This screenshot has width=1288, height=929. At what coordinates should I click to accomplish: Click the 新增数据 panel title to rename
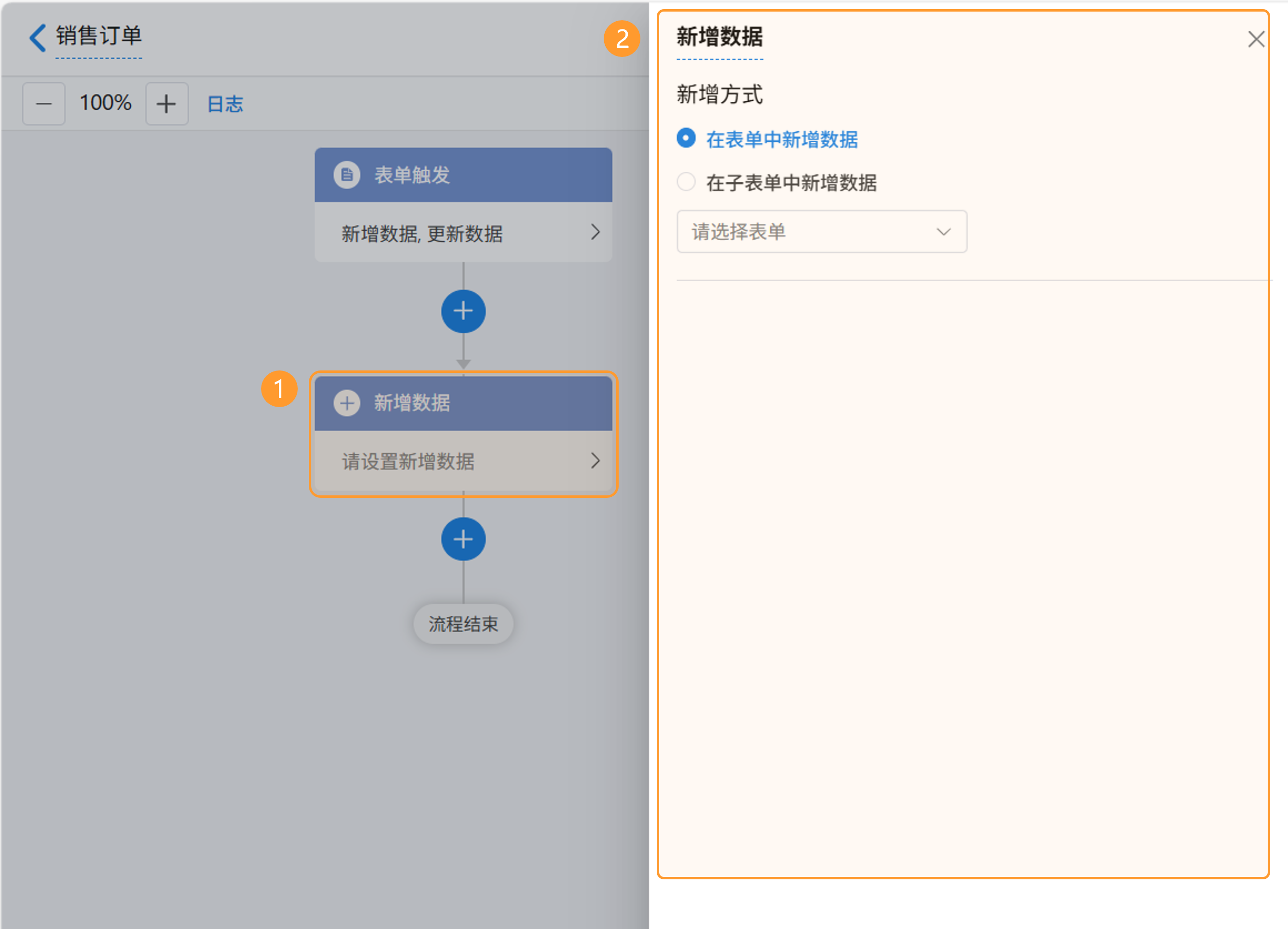(x=719, y=38)
